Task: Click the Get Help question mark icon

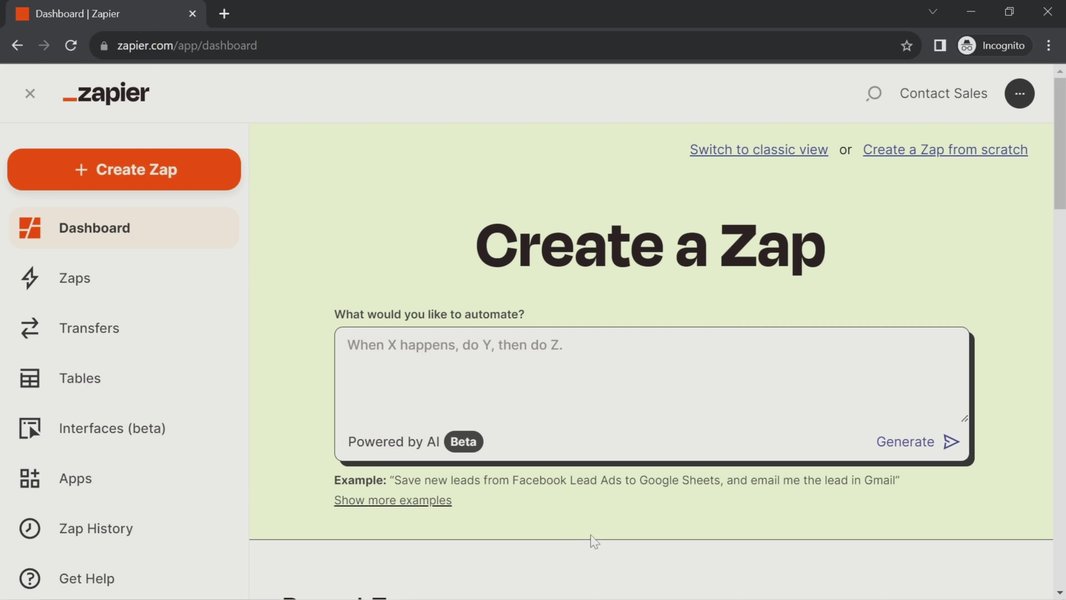Action: pos(30,578)
